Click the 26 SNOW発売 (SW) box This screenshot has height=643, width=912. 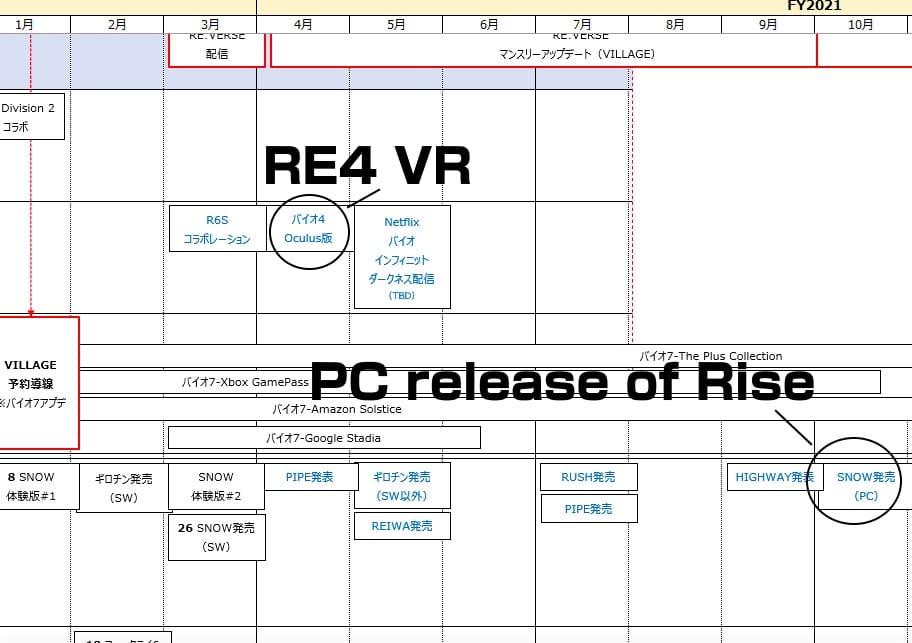[x=216, y=537]
